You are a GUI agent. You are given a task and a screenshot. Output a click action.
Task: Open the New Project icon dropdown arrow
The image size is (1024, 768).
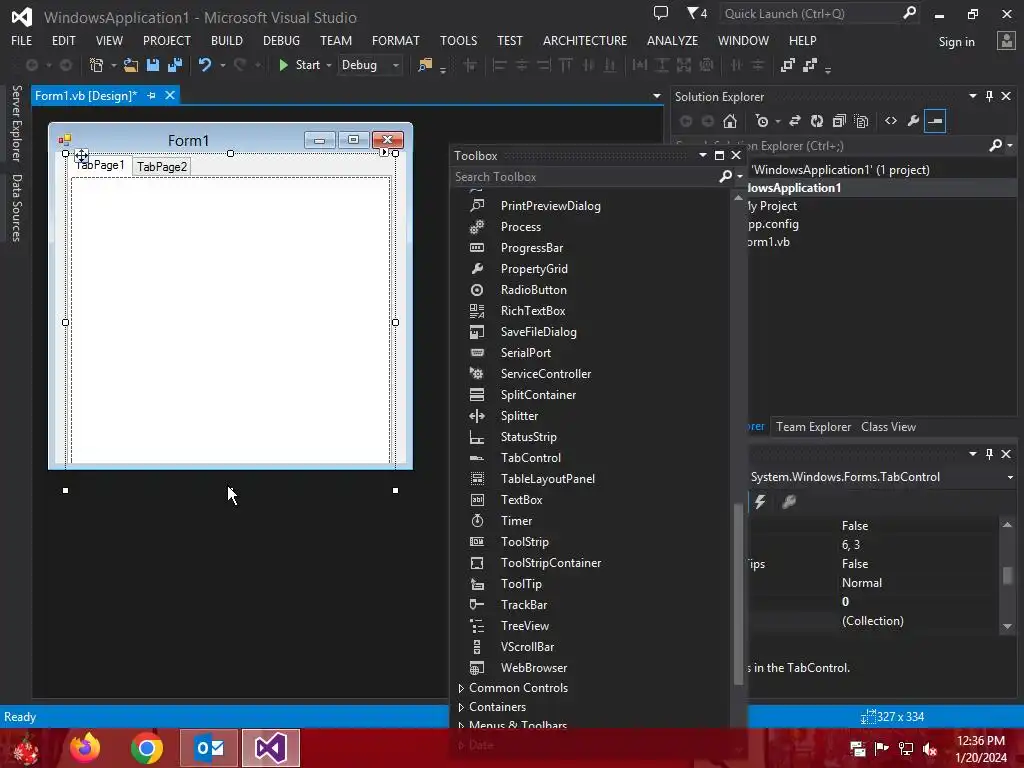114,65
